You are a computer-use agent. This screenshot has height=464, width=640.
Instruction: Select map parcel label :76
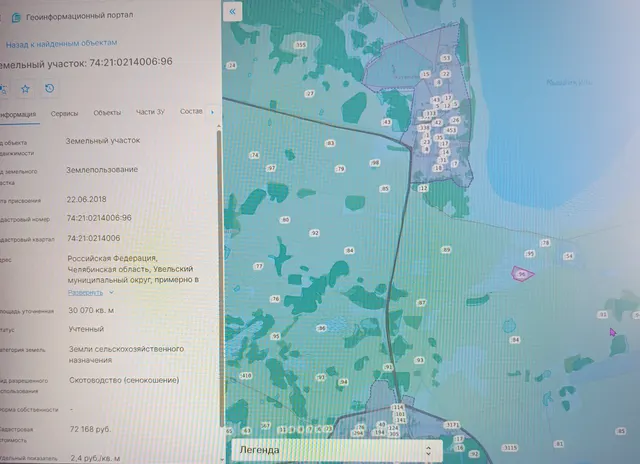click(x=275, y=299)
